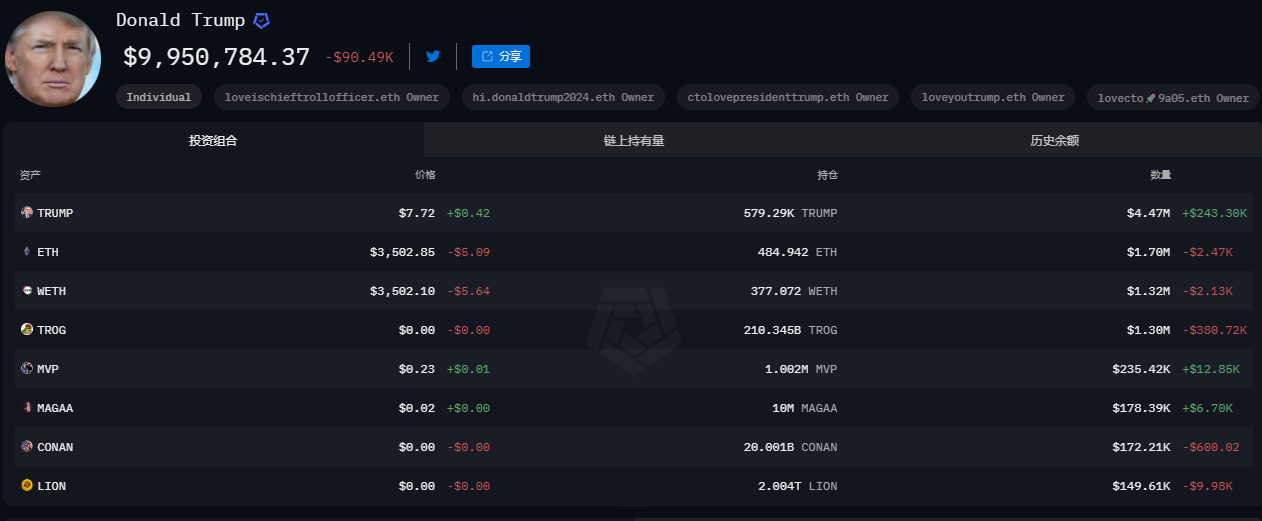The height and width of the screenshot is (521, 1262).
Task: Open the MAGAA asset name
Action: (x=55, y=408)
